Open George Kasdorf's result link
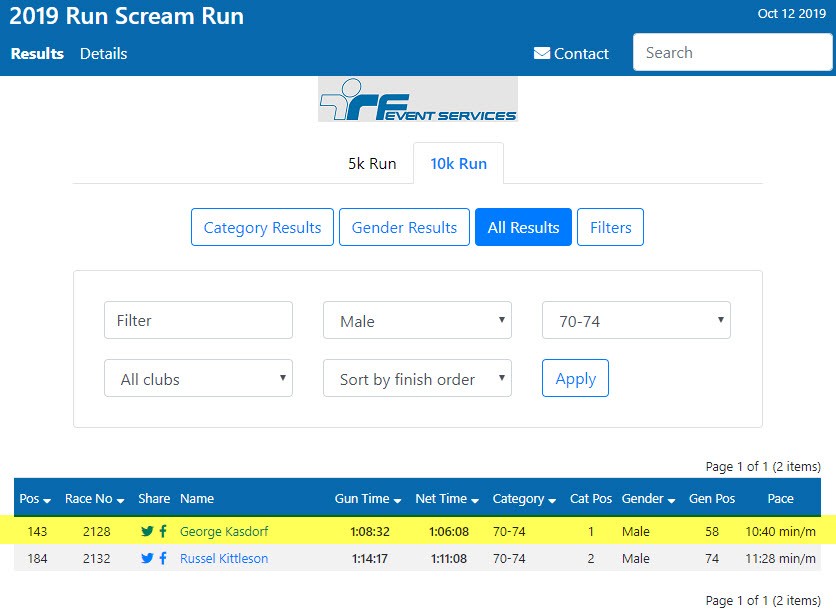This screenshot has width=836, height=610. click(x=224, y=532)
